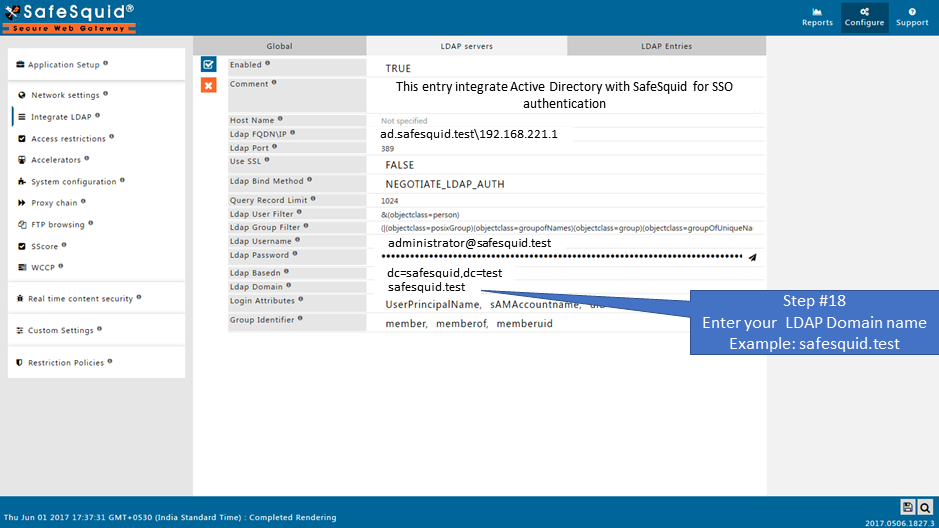Viewport: 939px width, 528px height.
Task: Click the Ldap User Filter field
Action: click(566, 214)
